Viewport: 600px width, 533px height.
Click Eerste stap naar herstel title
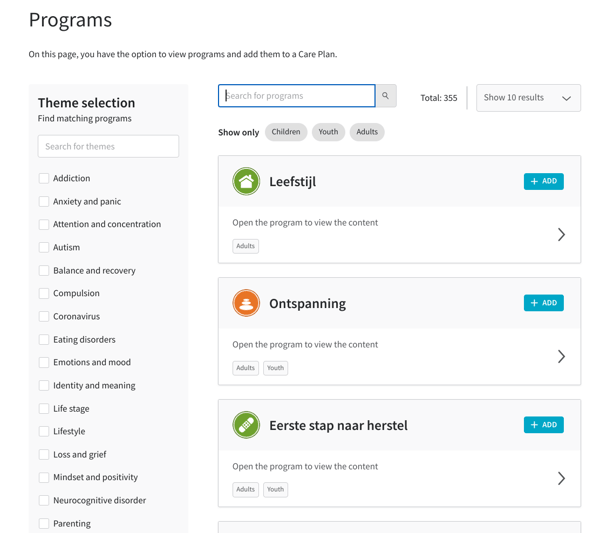click(x=338, y=425)
